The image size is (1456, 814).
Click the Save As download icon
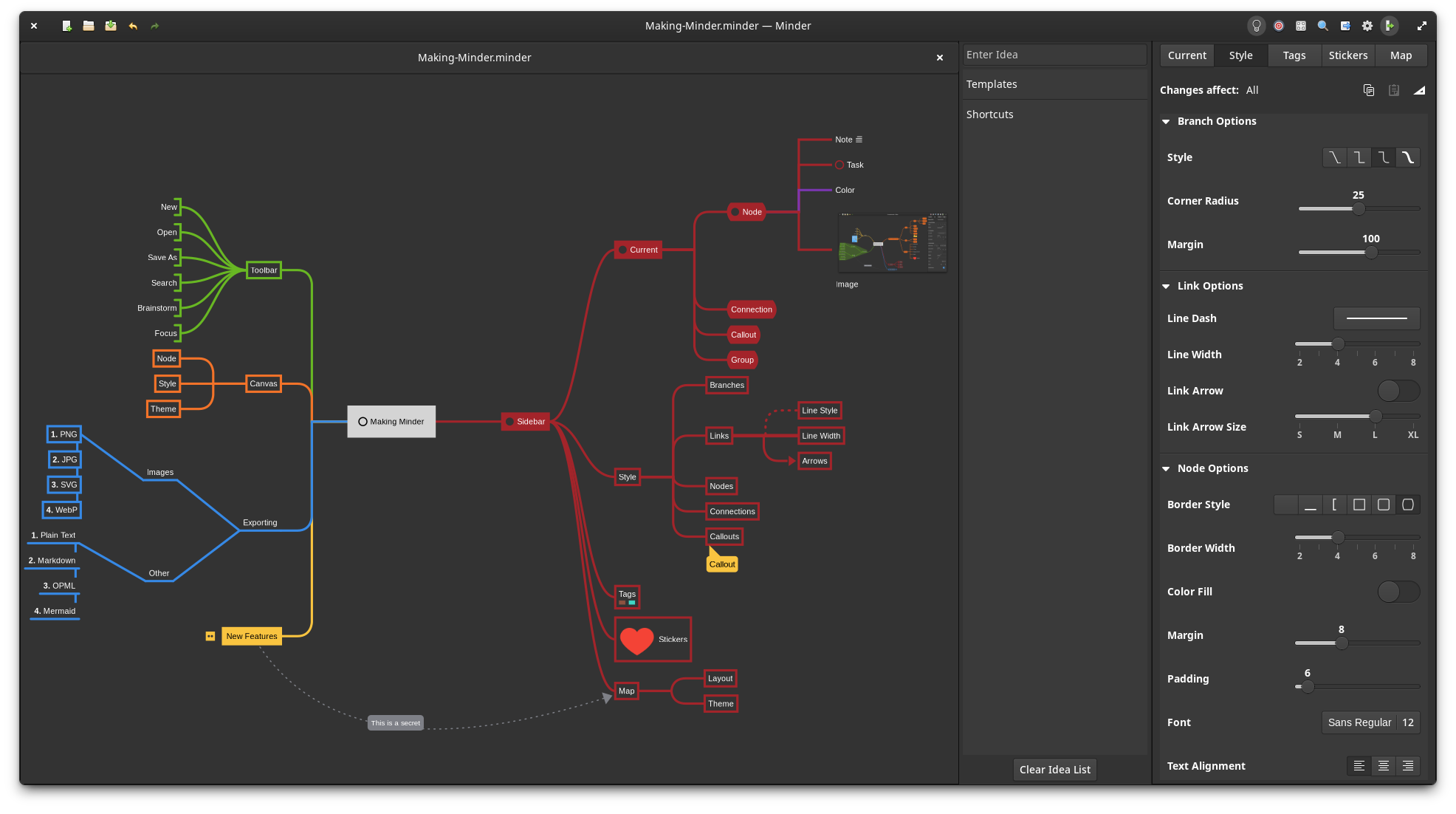[111, 26]
